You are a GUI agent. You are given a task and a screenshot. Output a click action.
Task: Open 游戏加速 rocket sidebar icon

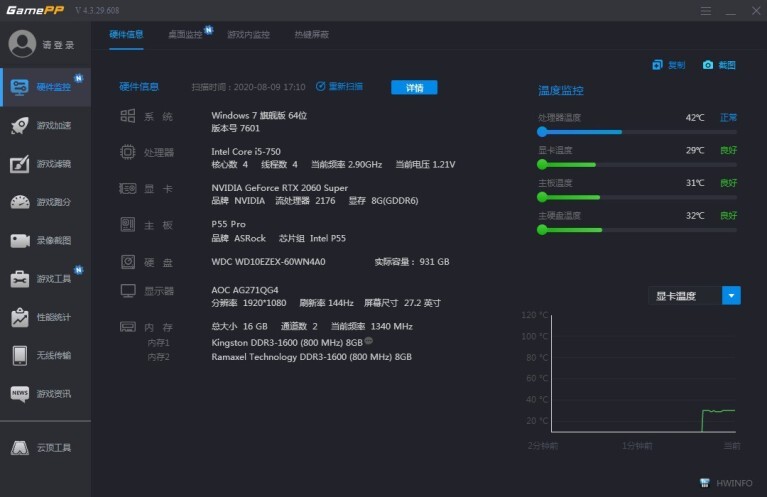point(20,125)
